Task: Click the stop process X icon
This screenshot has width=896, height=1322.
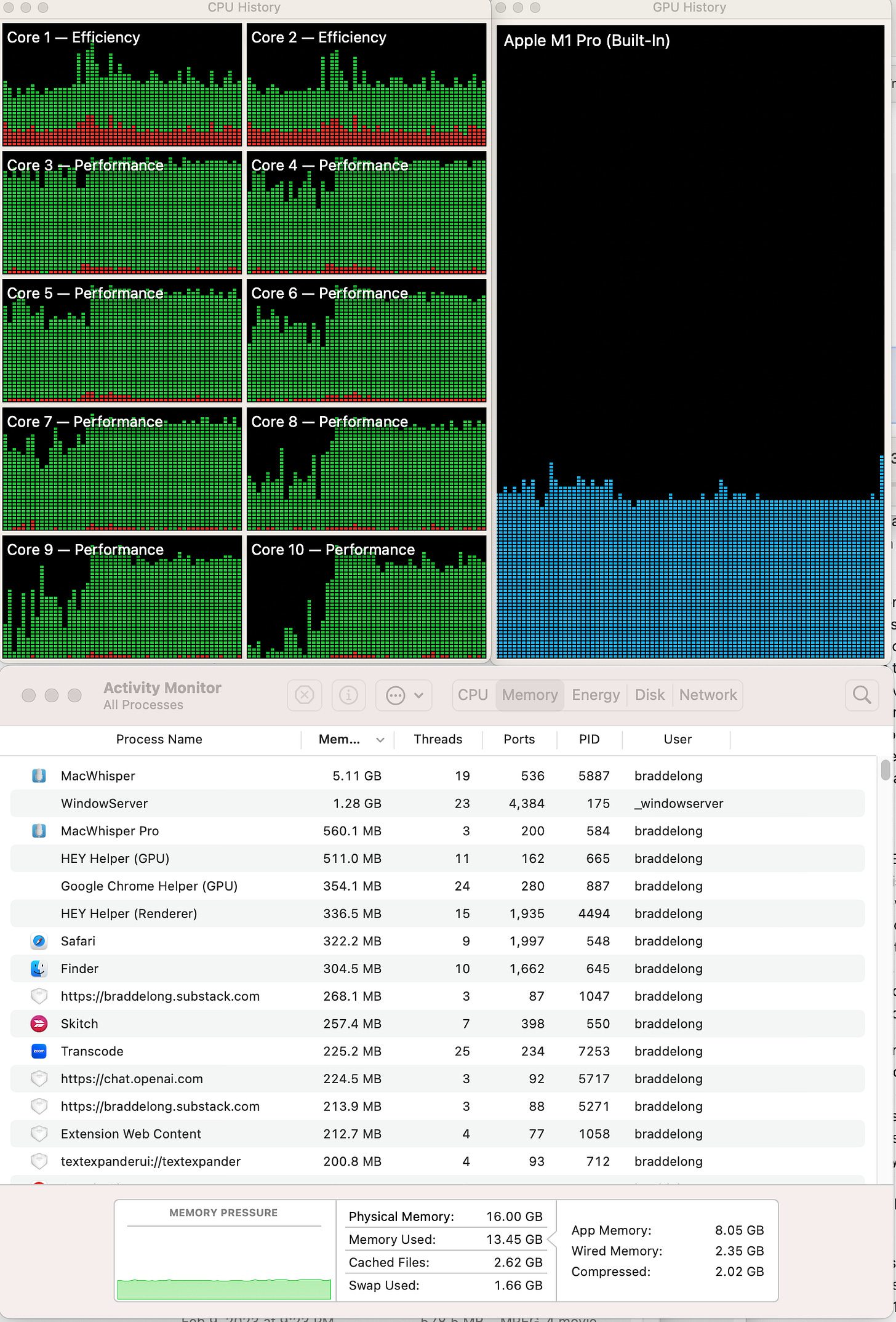Action: pos(305,695)
